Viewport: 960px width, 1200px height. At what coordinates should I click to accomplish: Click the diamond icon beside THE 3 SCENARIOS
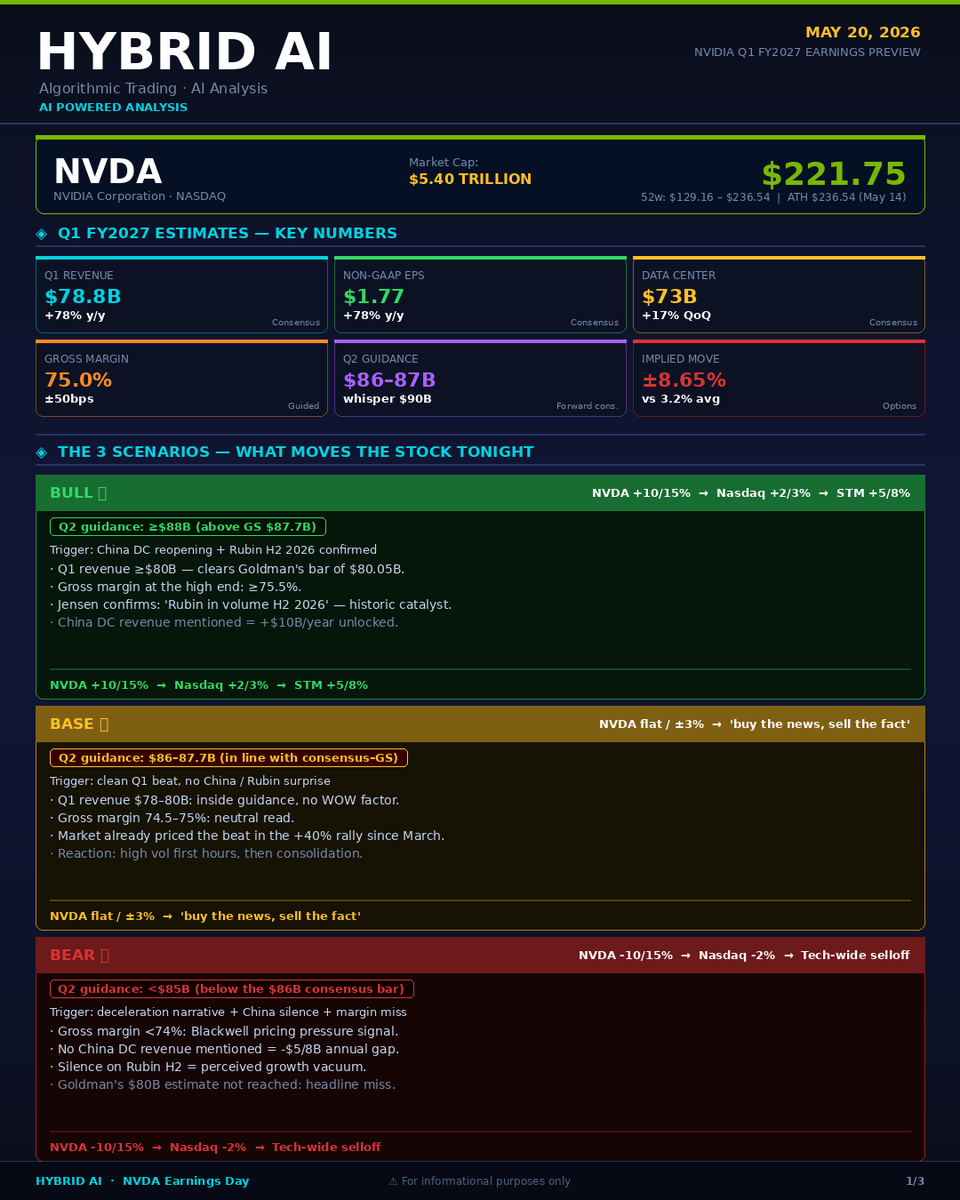point(41,453)
